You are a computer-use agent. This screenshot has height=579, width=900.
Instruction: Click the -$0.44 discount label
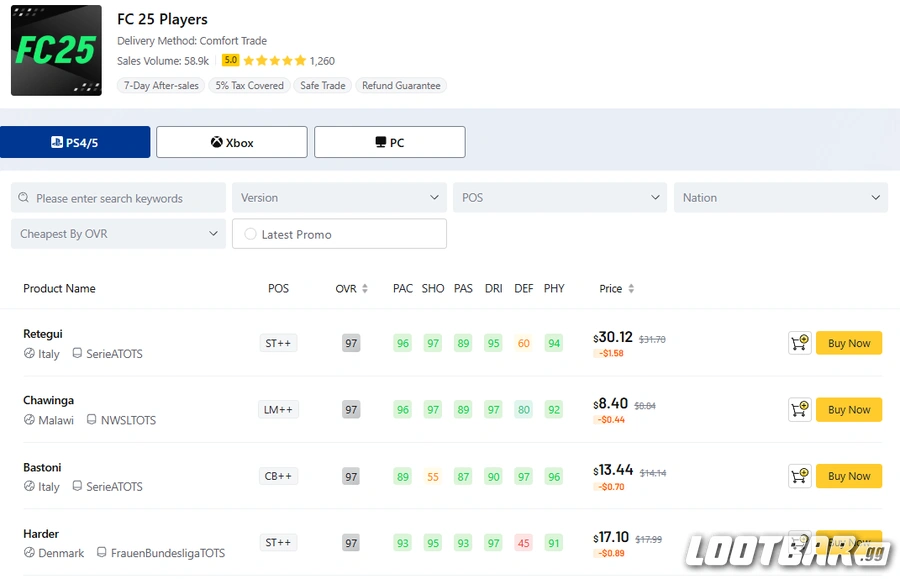pyautogui.click(x=611, y=420)
